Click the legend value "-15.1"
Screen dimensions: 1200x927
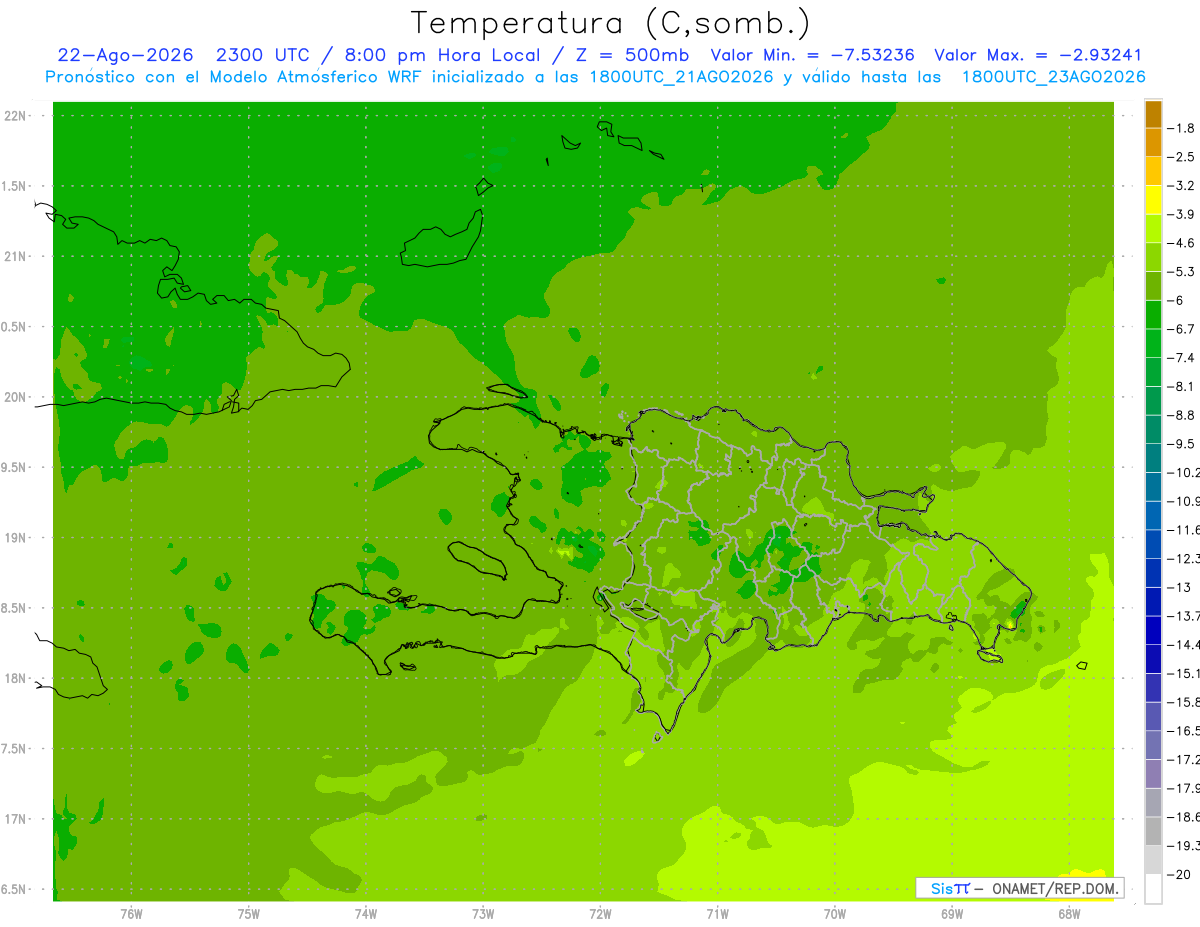tap(1184, 673)
